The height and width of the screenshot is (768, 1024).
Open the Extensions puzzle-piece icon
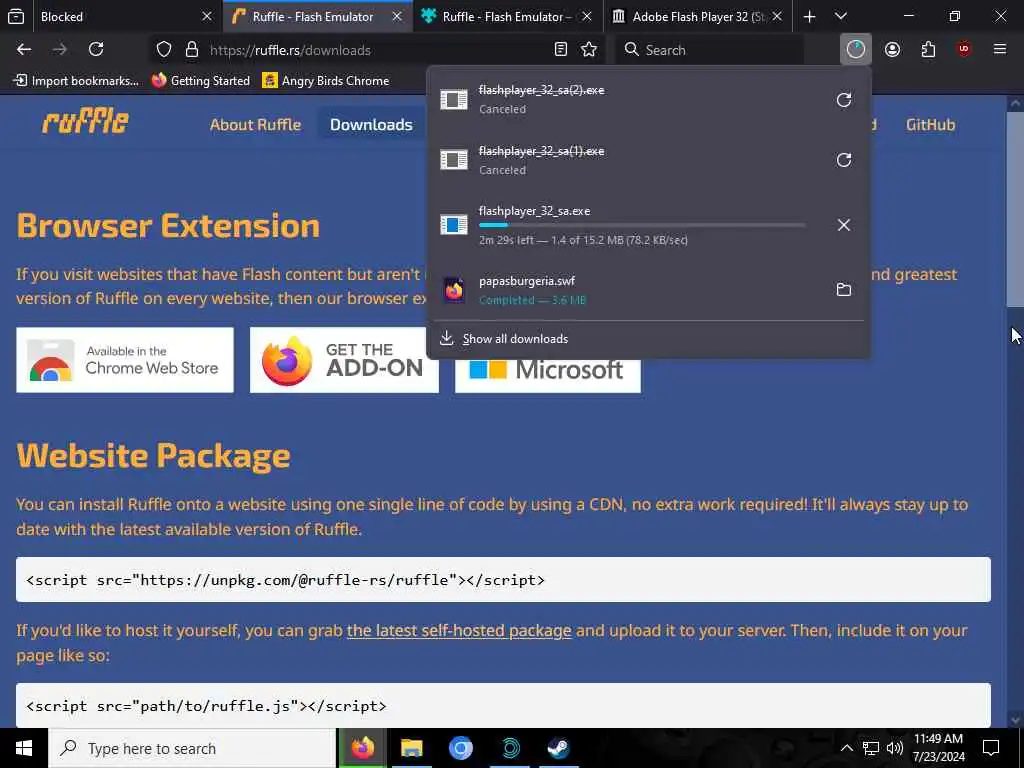928,50
